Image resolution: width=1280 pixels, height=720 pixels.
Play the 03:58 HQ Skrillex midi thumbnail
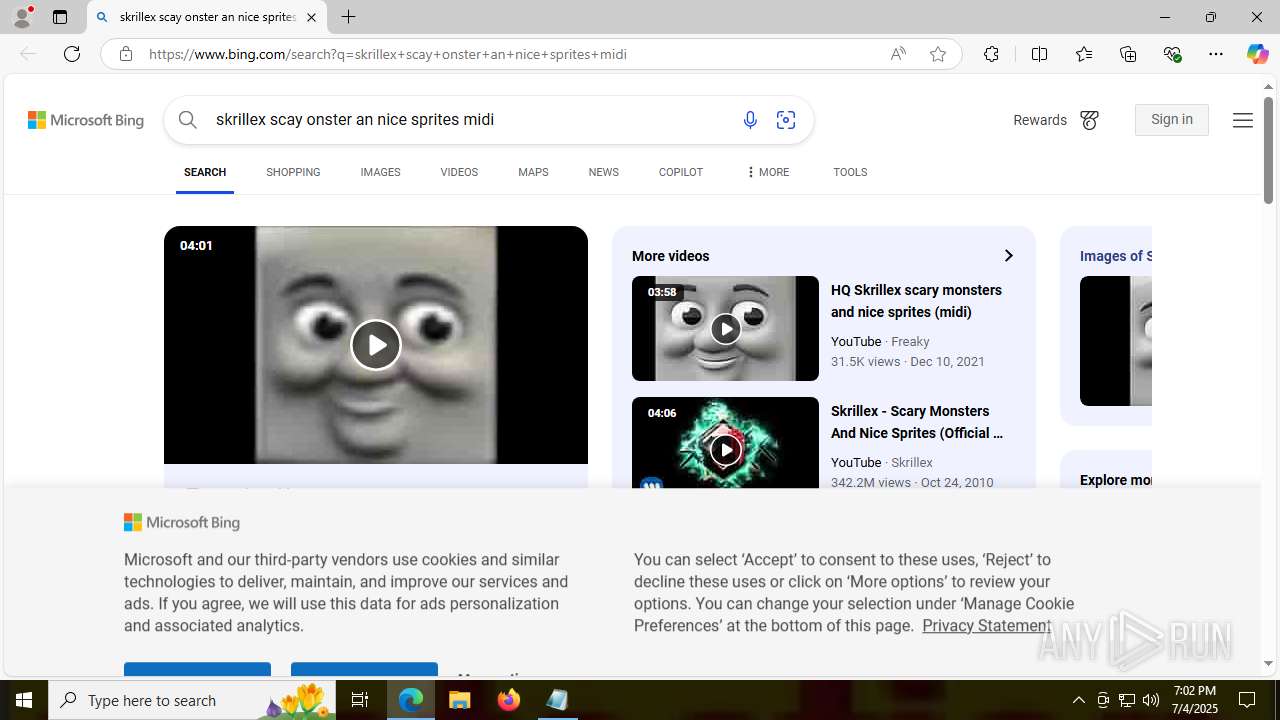click(725, 329)
